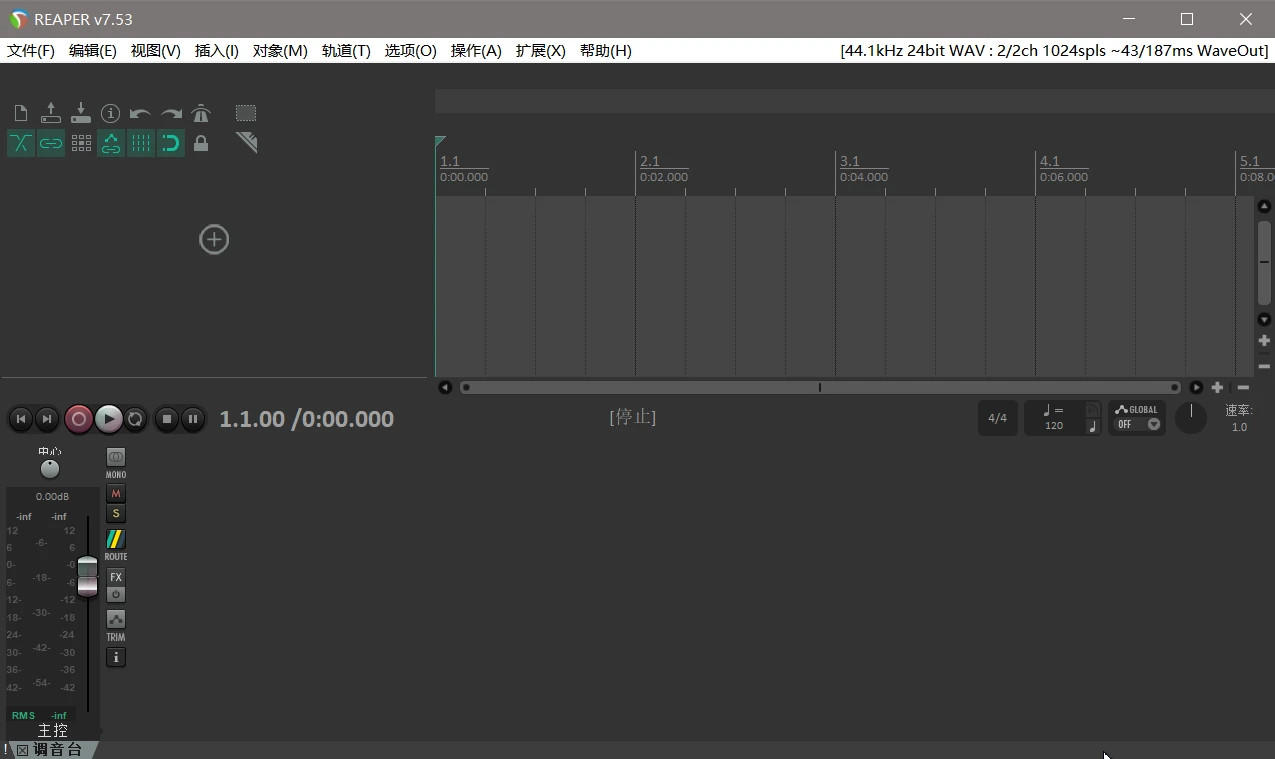Mute the master track with M
This screenshot has height=759, width=1275.
116,493
